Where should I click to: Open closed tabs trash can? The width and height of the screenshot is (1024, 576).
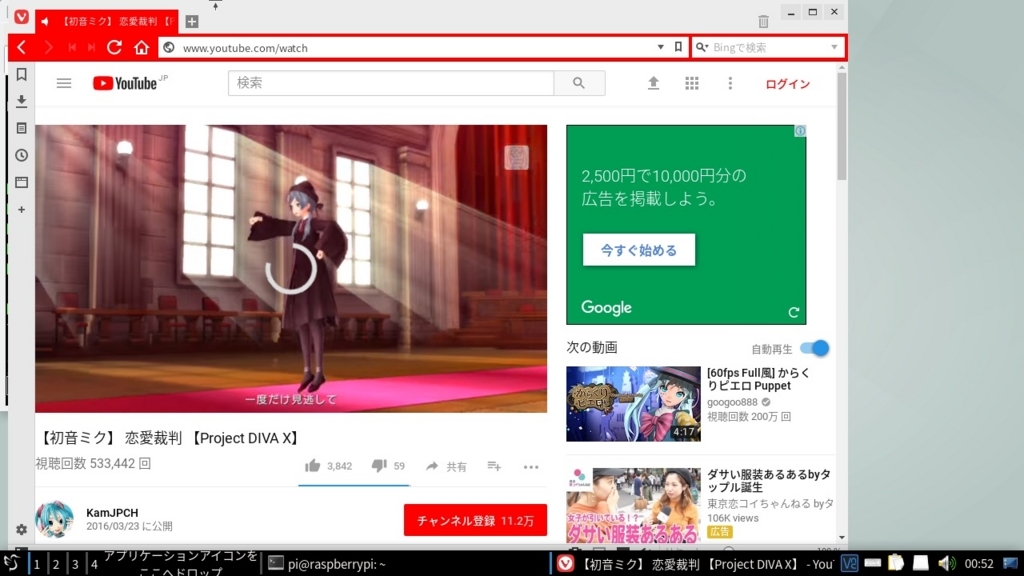763,22
